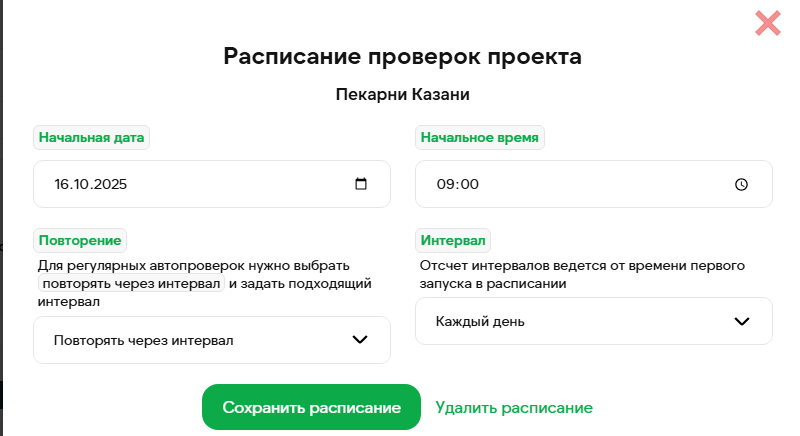This screenshot has width=800, height=436.
Task: Focus the start date field showing 16.10.2025
Action: 190,184
